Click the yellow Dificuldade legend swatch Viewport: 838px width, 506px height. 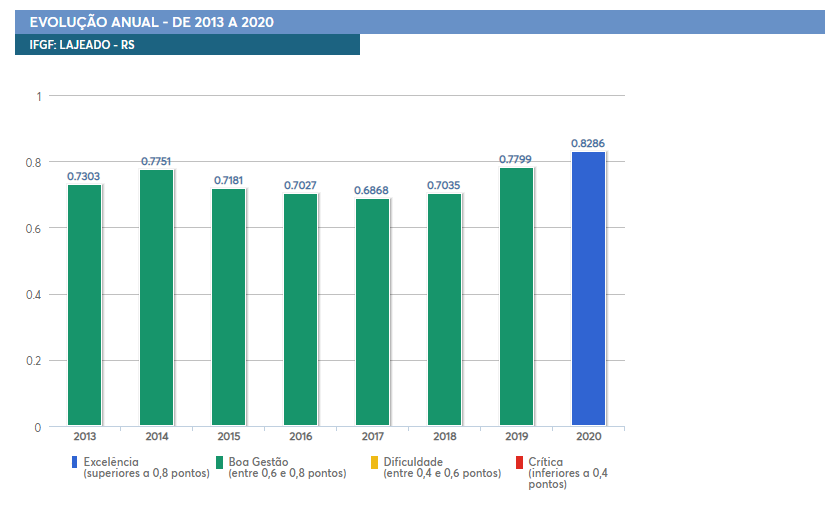pos(375,462)
